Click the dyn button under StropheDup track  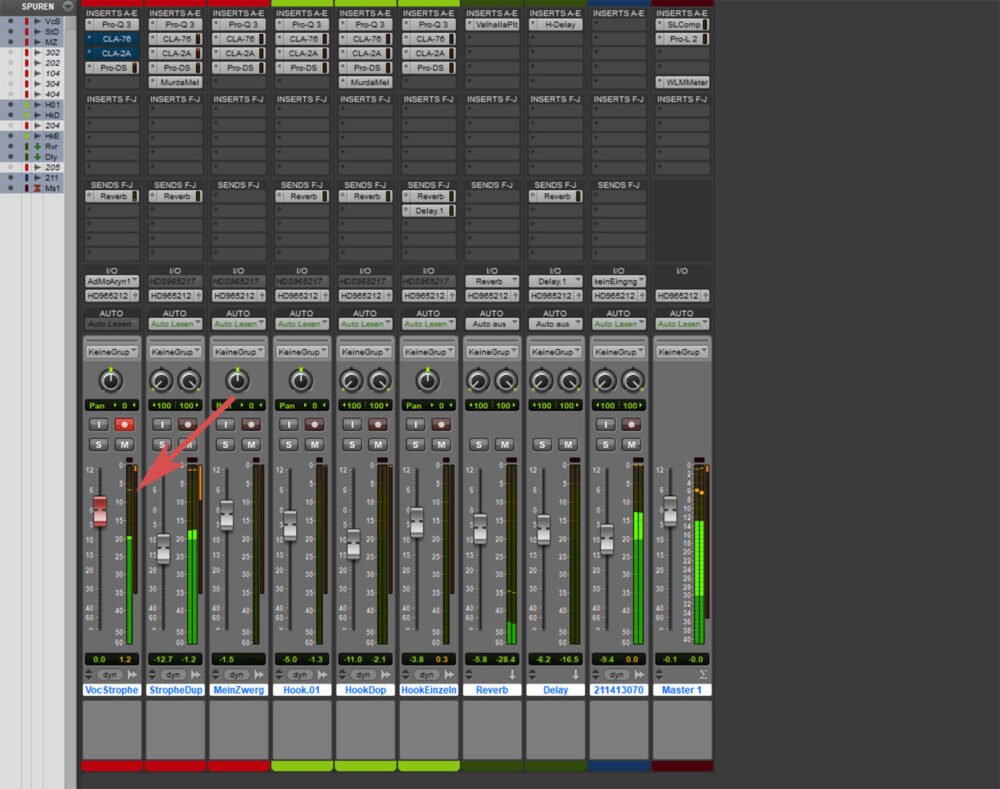pos(173,675)
